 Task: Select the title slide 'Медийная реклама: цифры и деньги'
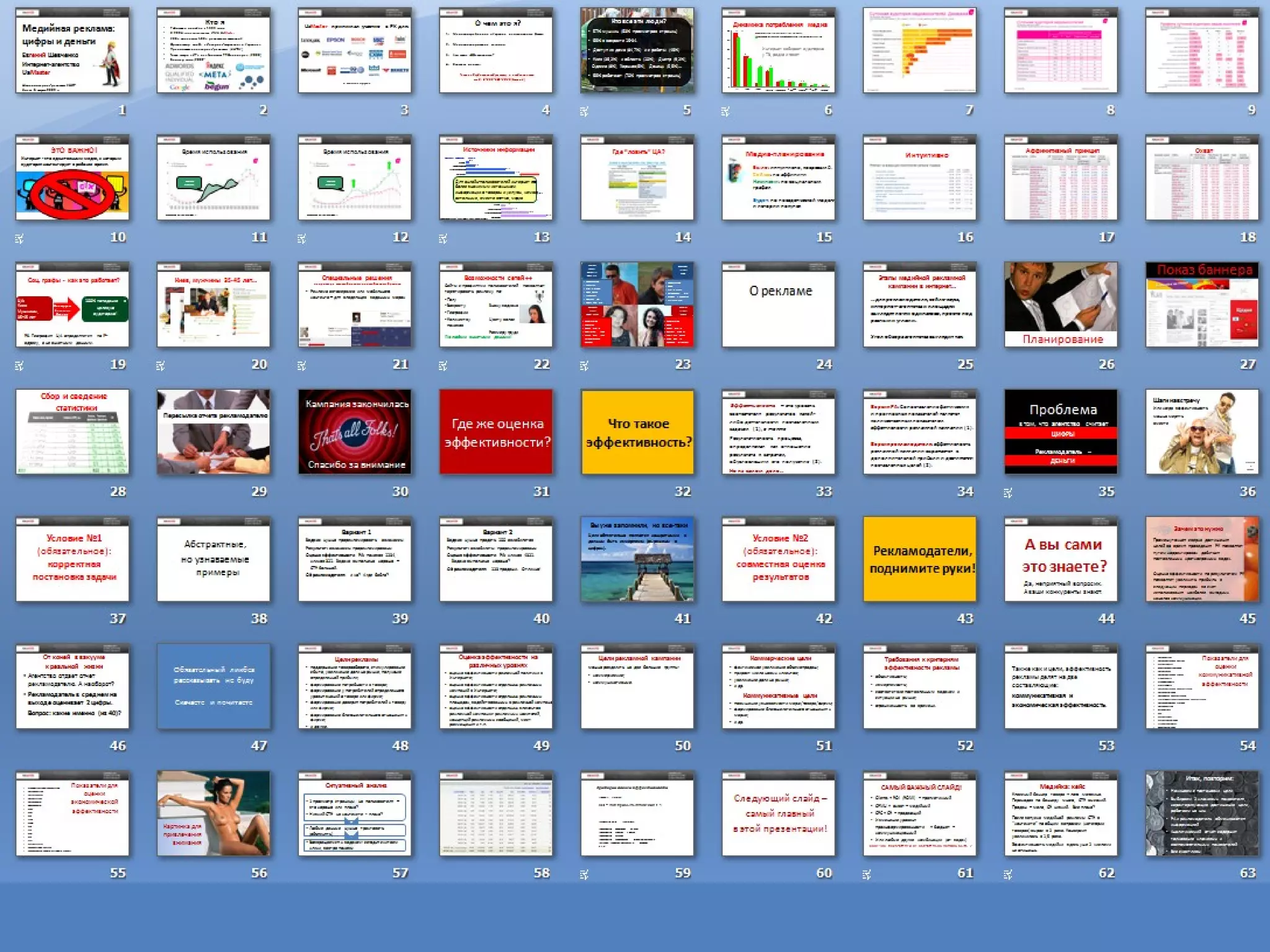point(73,51)
